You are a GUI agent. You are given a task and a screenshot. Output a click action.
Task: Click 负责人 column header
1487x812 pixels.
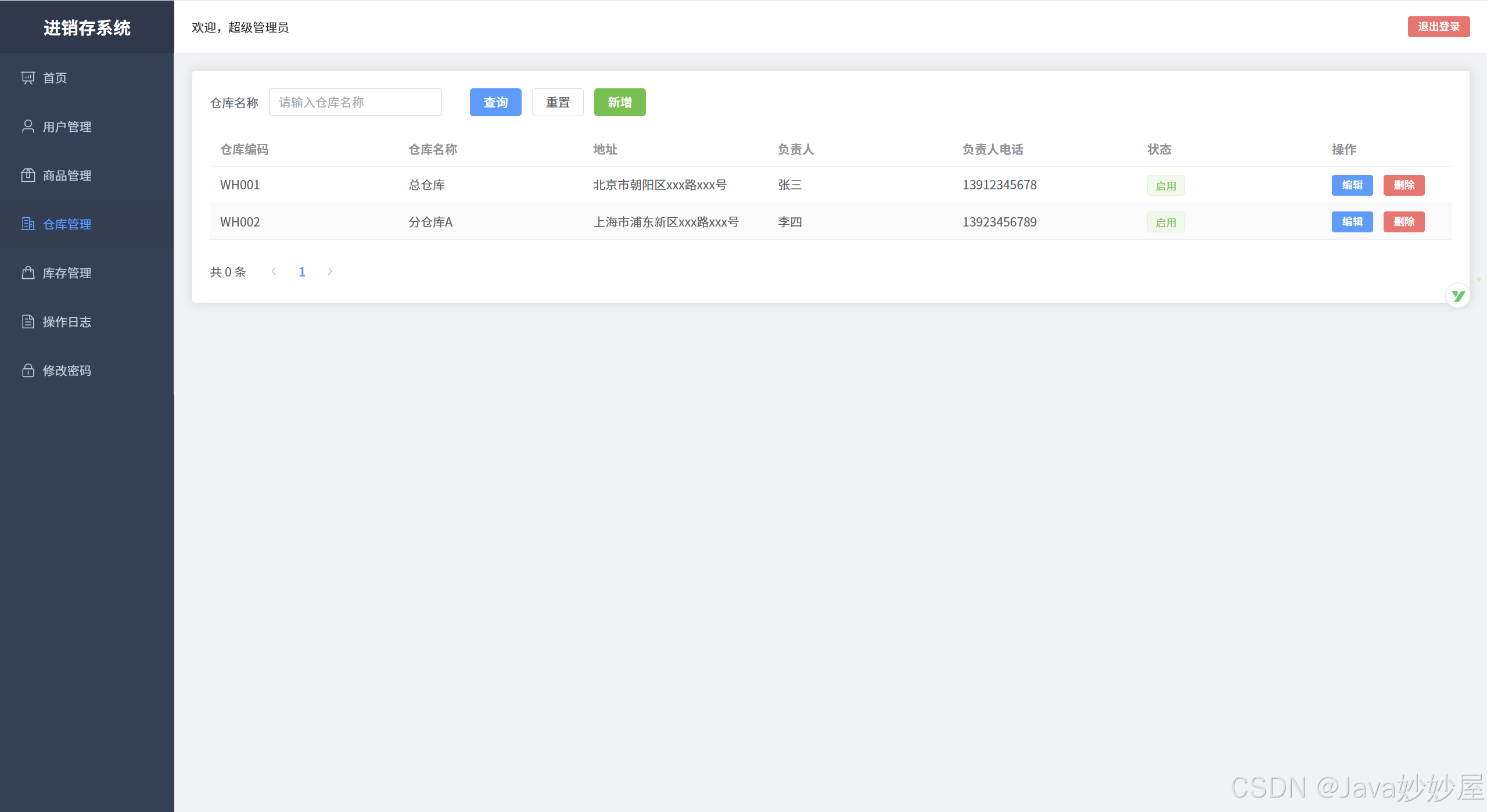tap(796, 150)
